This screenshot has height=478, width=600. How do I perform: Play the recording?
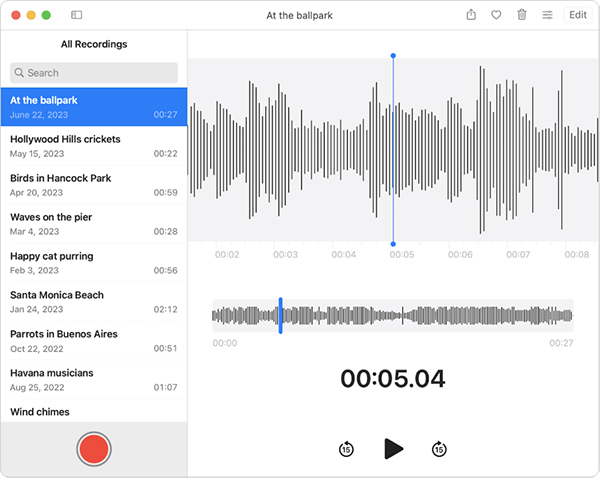393,449
